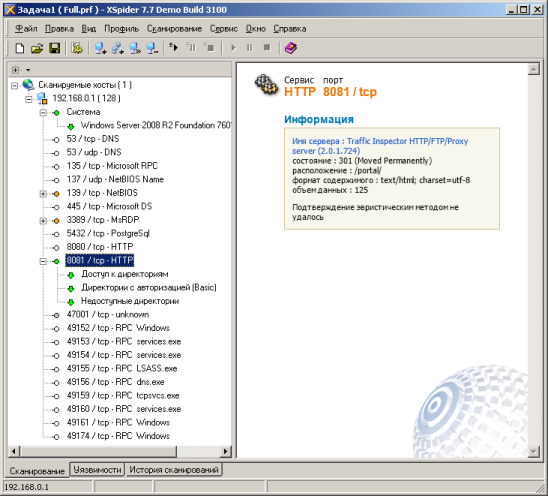Select Windows Server 2008 R2 Foundation tree item
The height and width of the screenshot is (496, 548).
pos(156,125)
